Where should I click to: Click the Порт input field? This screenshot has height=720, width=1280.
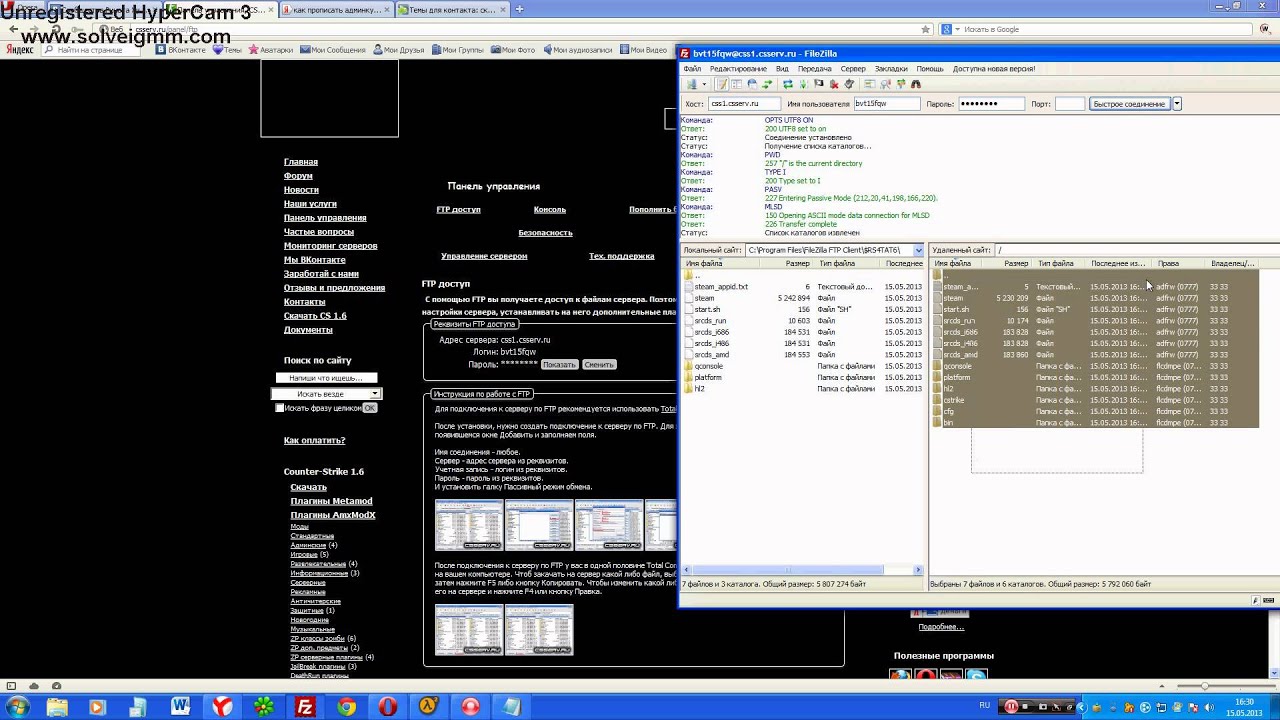coord(1070,104)
